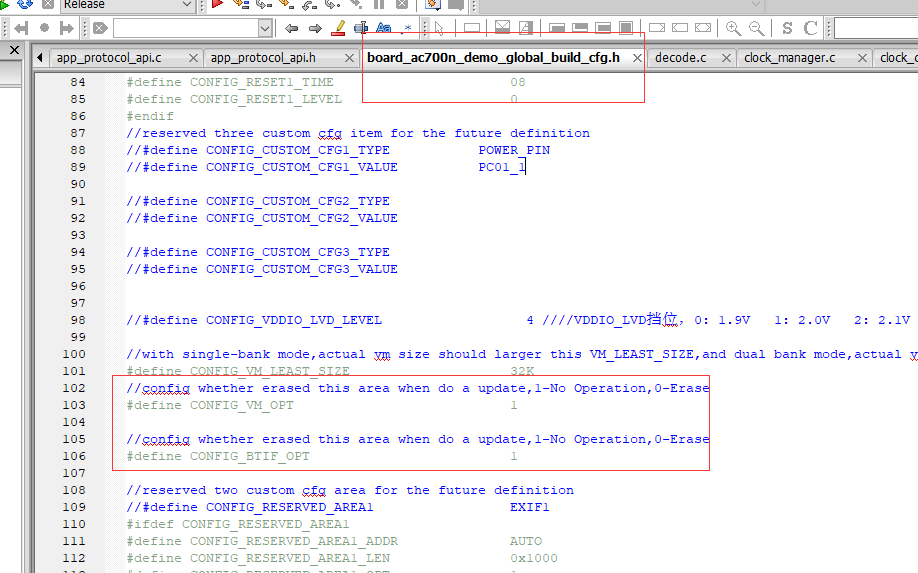Switch to the clock_manager.c tab
The height and width of the screenshot is (573, 918).
pyautogui.click(x=790, y=58)
